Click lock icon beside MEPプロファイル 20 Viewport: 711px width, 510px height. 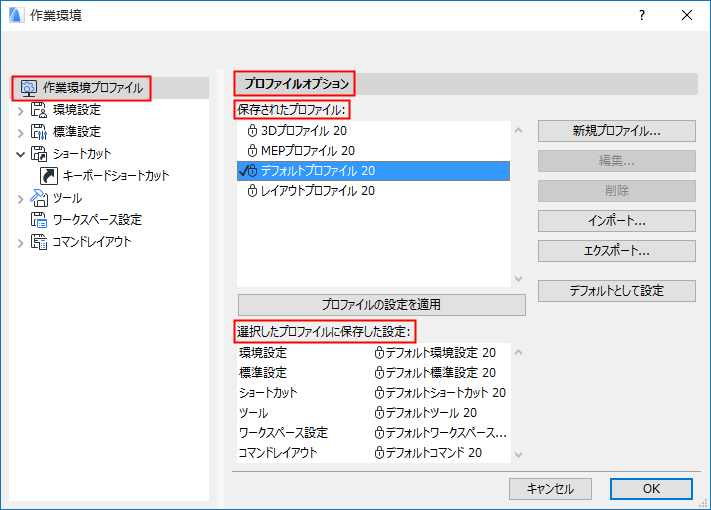tap(252, 151)
